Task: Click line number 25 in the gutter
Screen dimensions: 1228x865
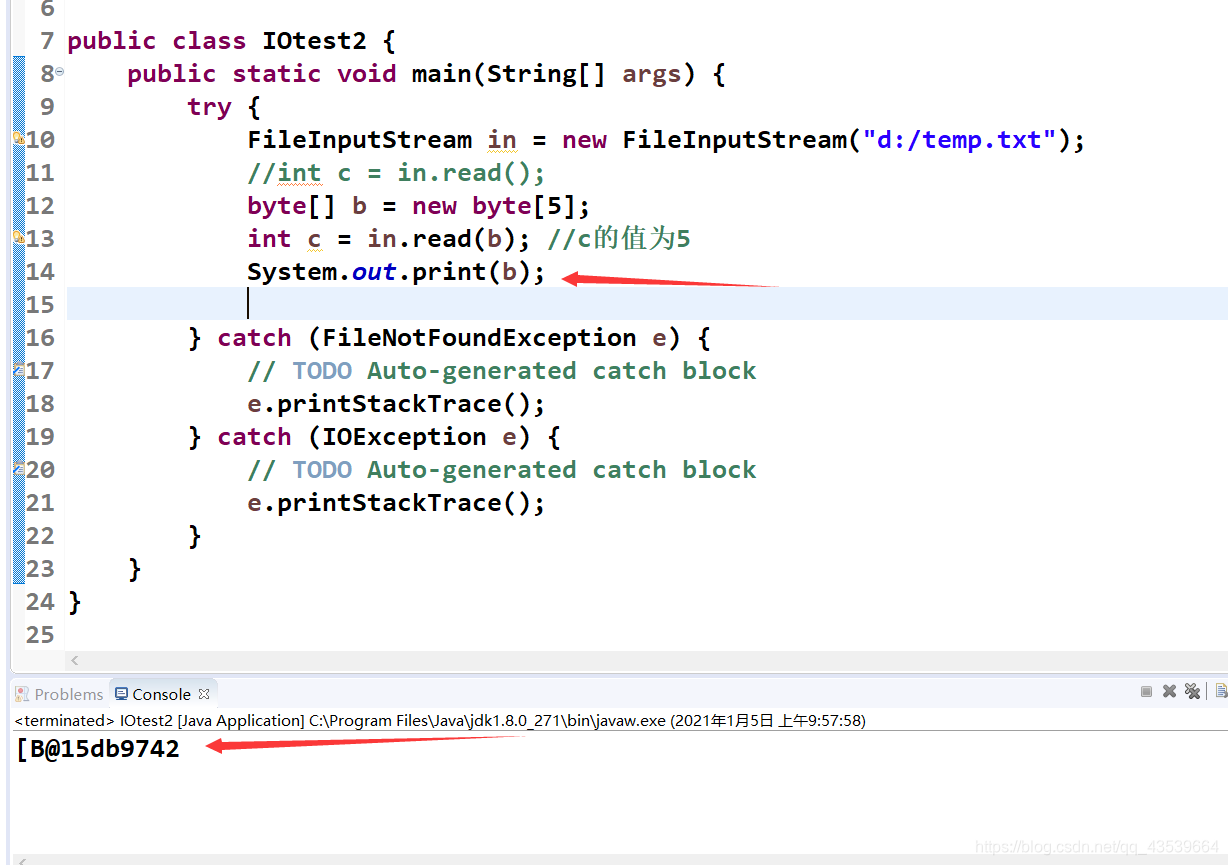Action: [x=40, y=634]
